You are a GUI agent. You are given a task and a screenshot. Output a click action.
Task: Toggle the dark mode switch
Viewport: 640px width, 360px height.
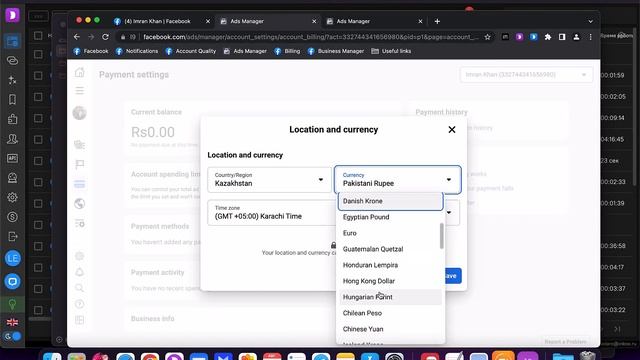12,336
